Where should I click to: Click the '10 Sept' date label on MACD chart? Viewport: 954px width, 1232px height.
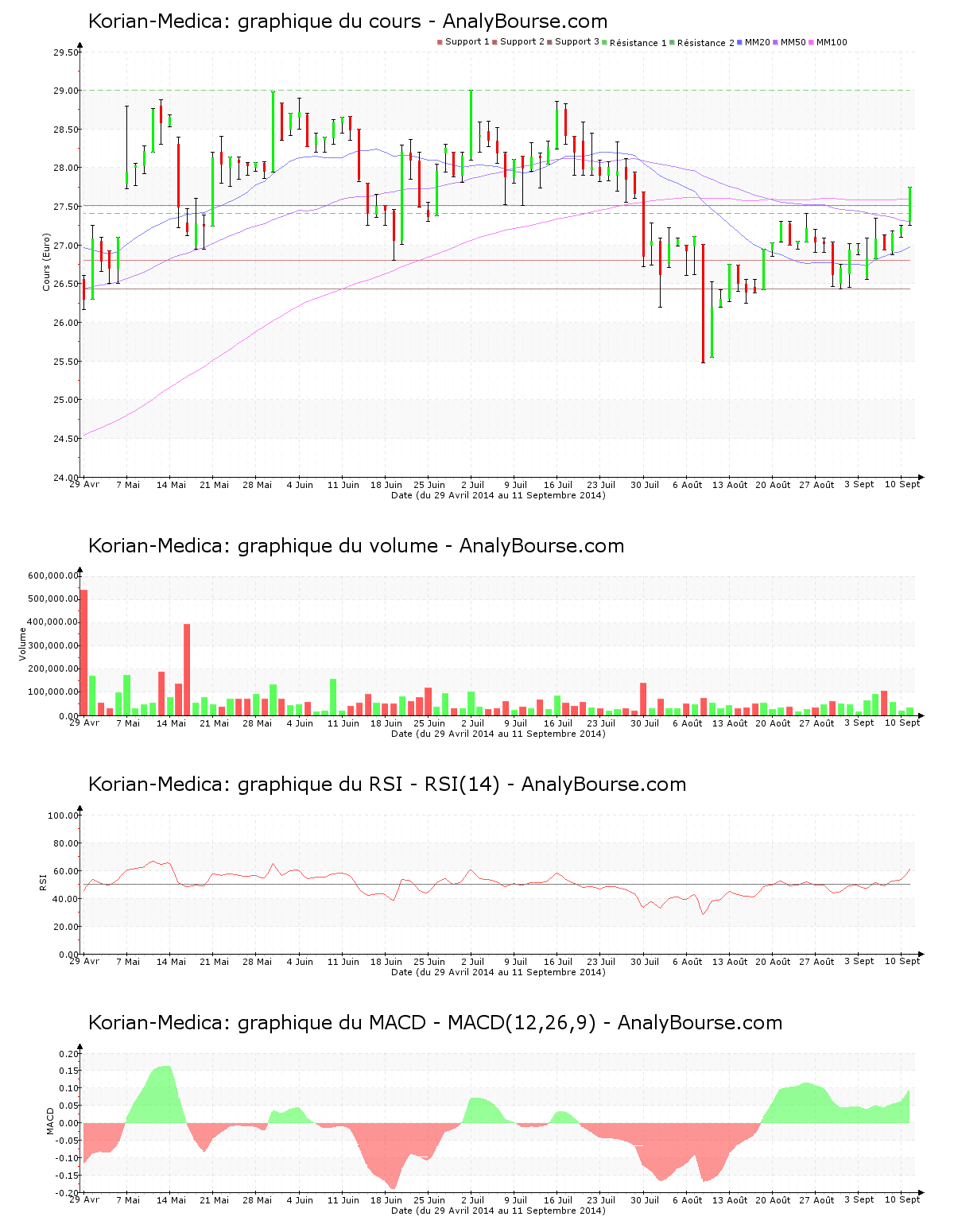pyautogui.click(x=902, y=1199)
